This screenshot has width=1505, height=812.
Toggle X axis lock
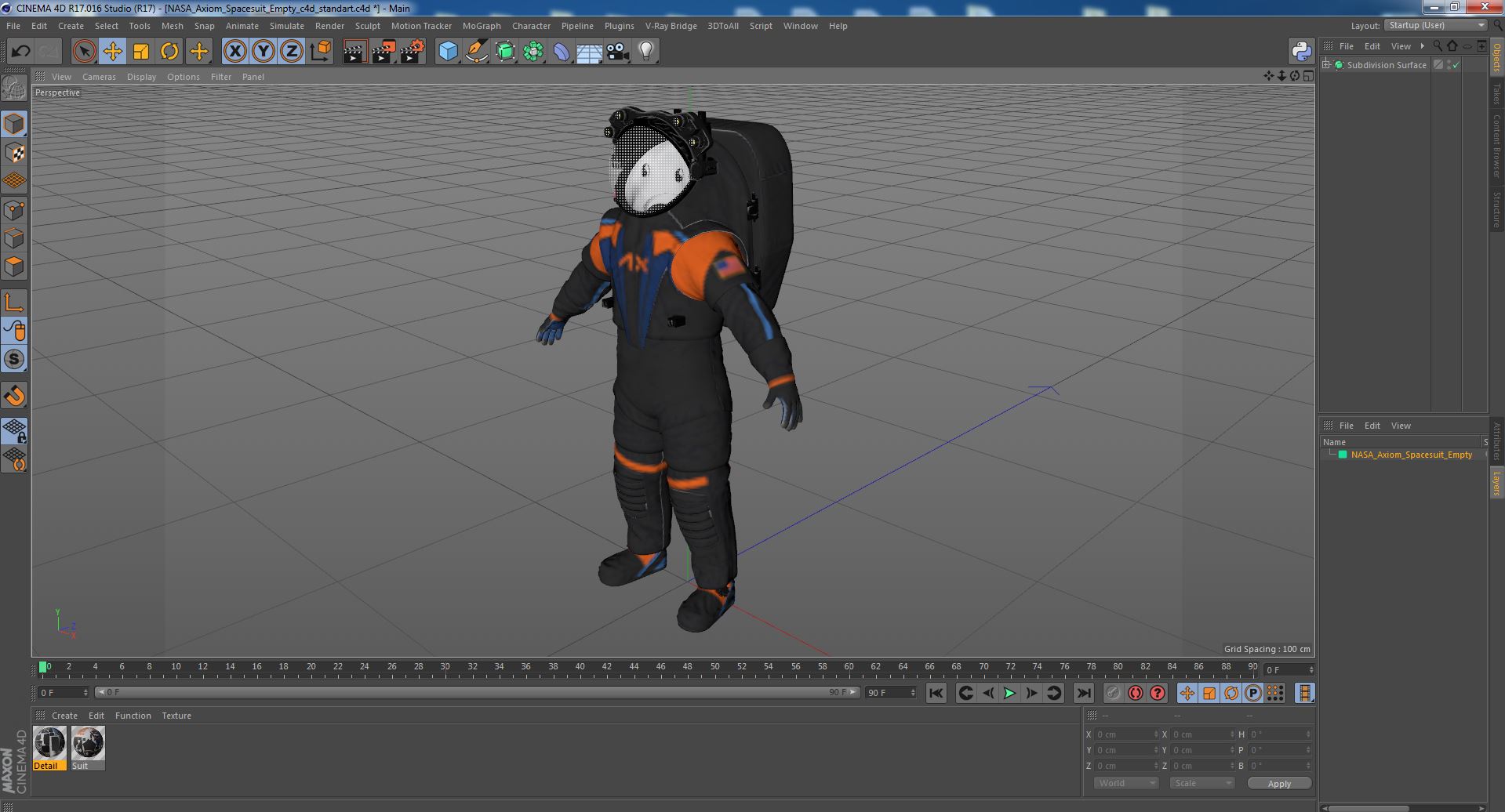(x=234, y=52)
